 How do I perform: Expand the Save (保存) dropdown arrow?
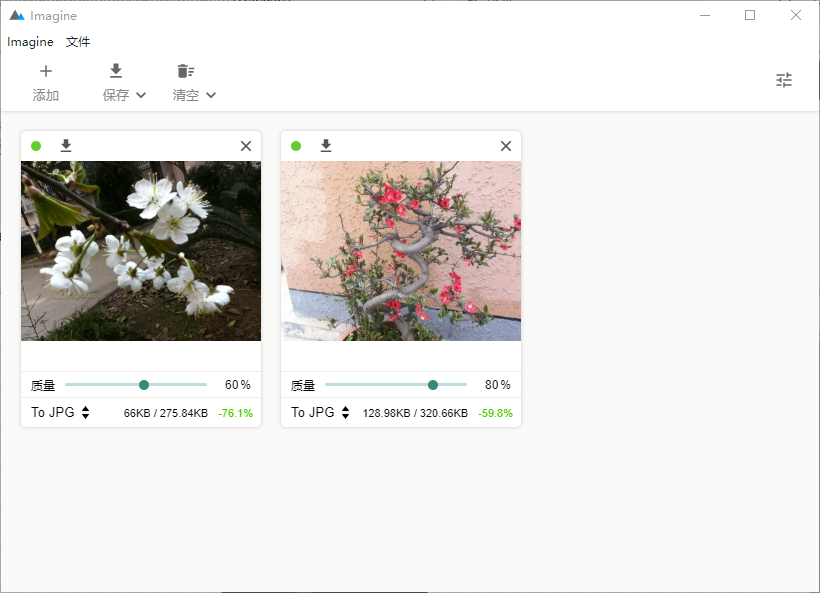coord(141,96)
